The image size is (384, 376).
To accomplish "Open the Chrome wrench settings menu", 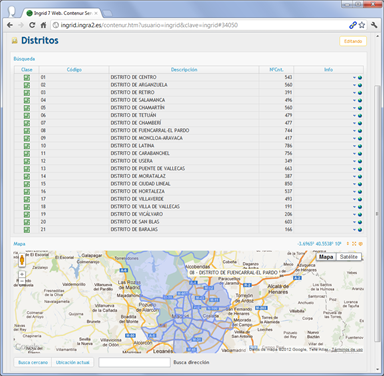I will pos(374,25).
